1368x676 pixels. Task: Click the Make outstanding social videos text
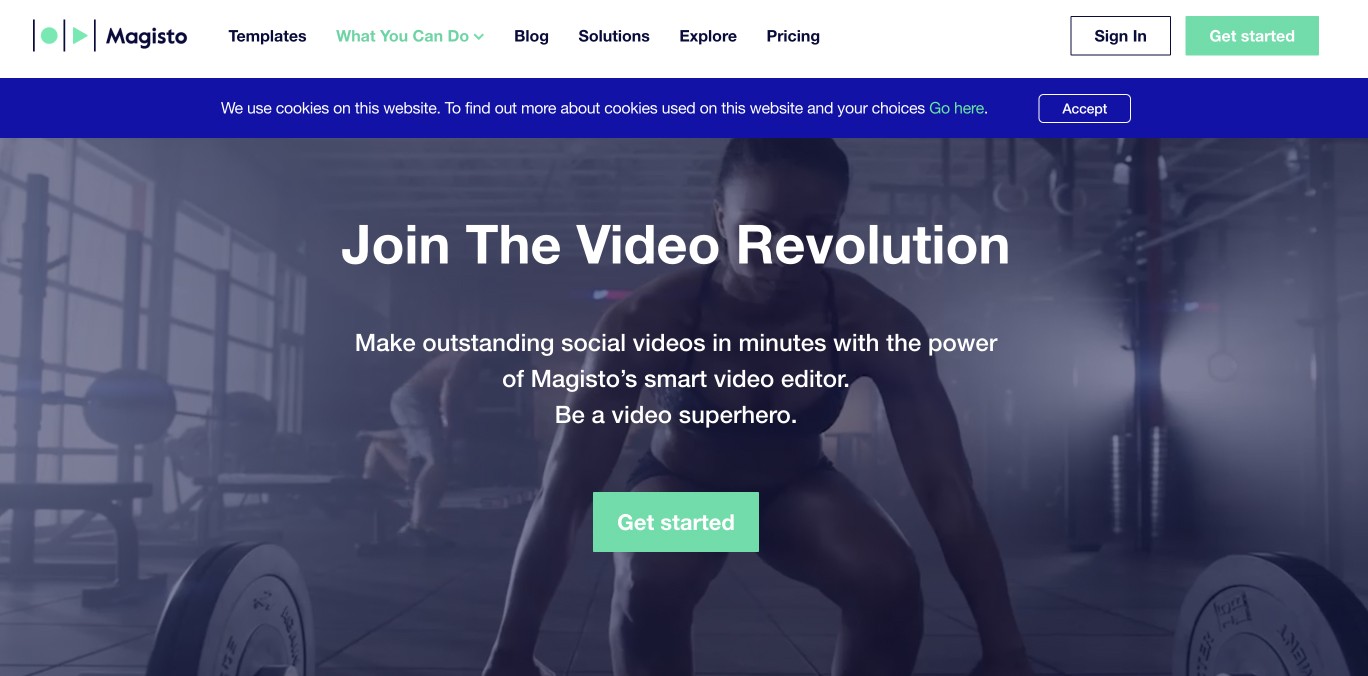(x=676, y=361)
